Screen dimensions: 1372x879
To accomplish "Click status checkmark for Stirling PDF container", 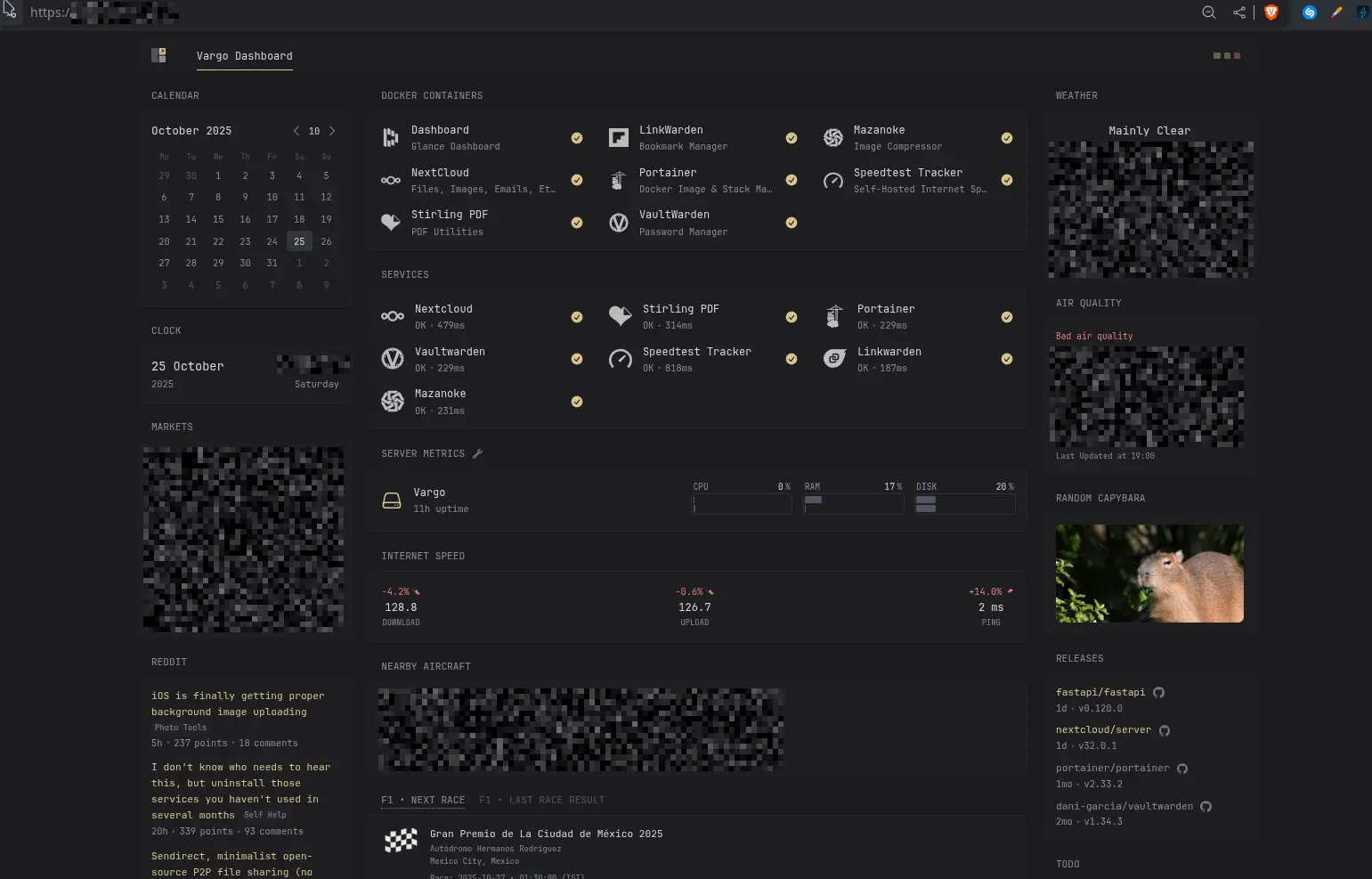I will tap(577, 223).
